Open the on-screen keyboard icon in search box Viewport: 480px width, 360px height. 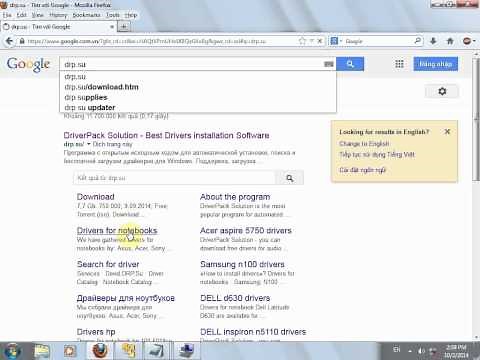pyautogui.click(x=329, y=64)
